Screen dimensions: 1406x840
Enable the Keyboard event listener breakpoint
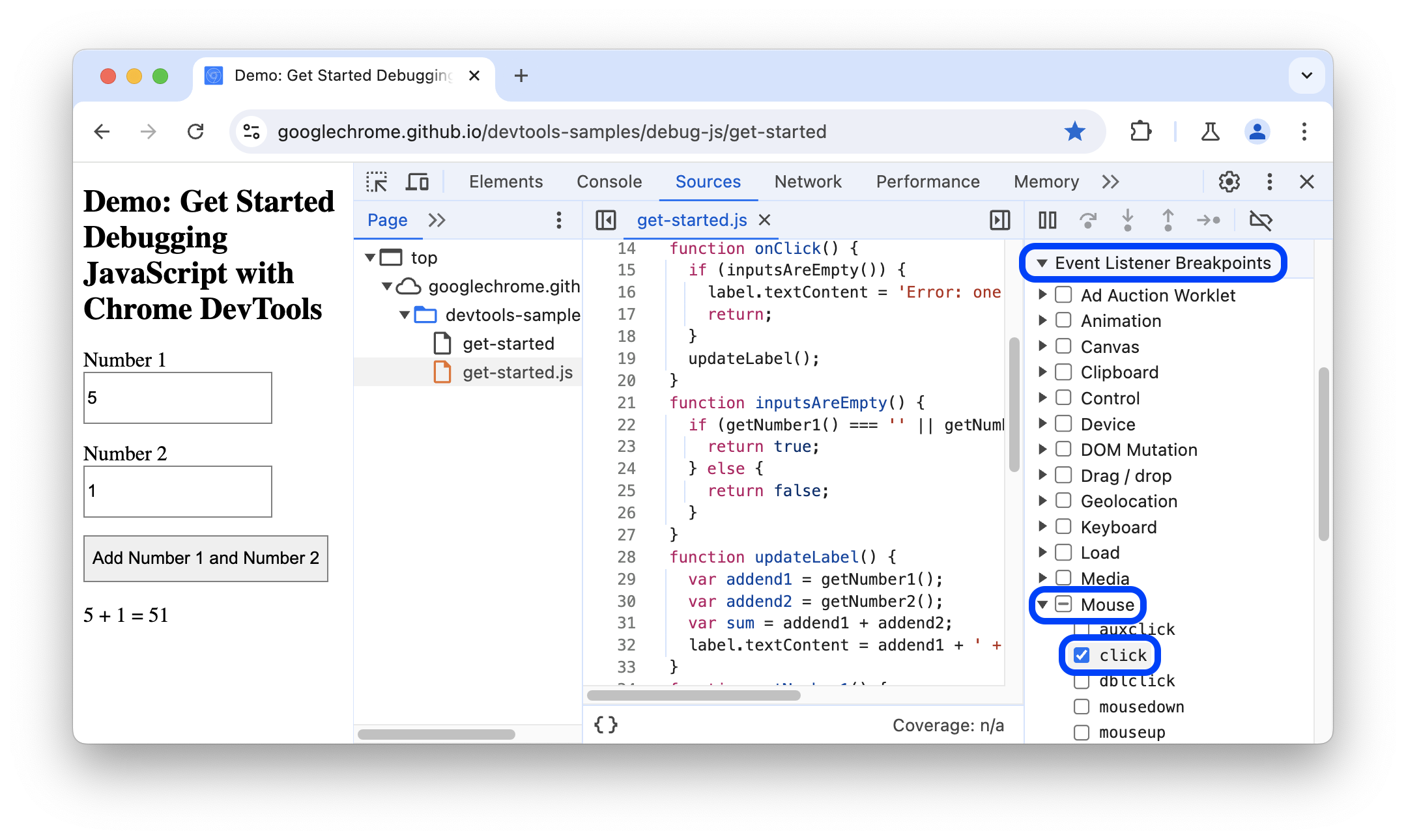pyautogui.click(x=1063, y=527)
